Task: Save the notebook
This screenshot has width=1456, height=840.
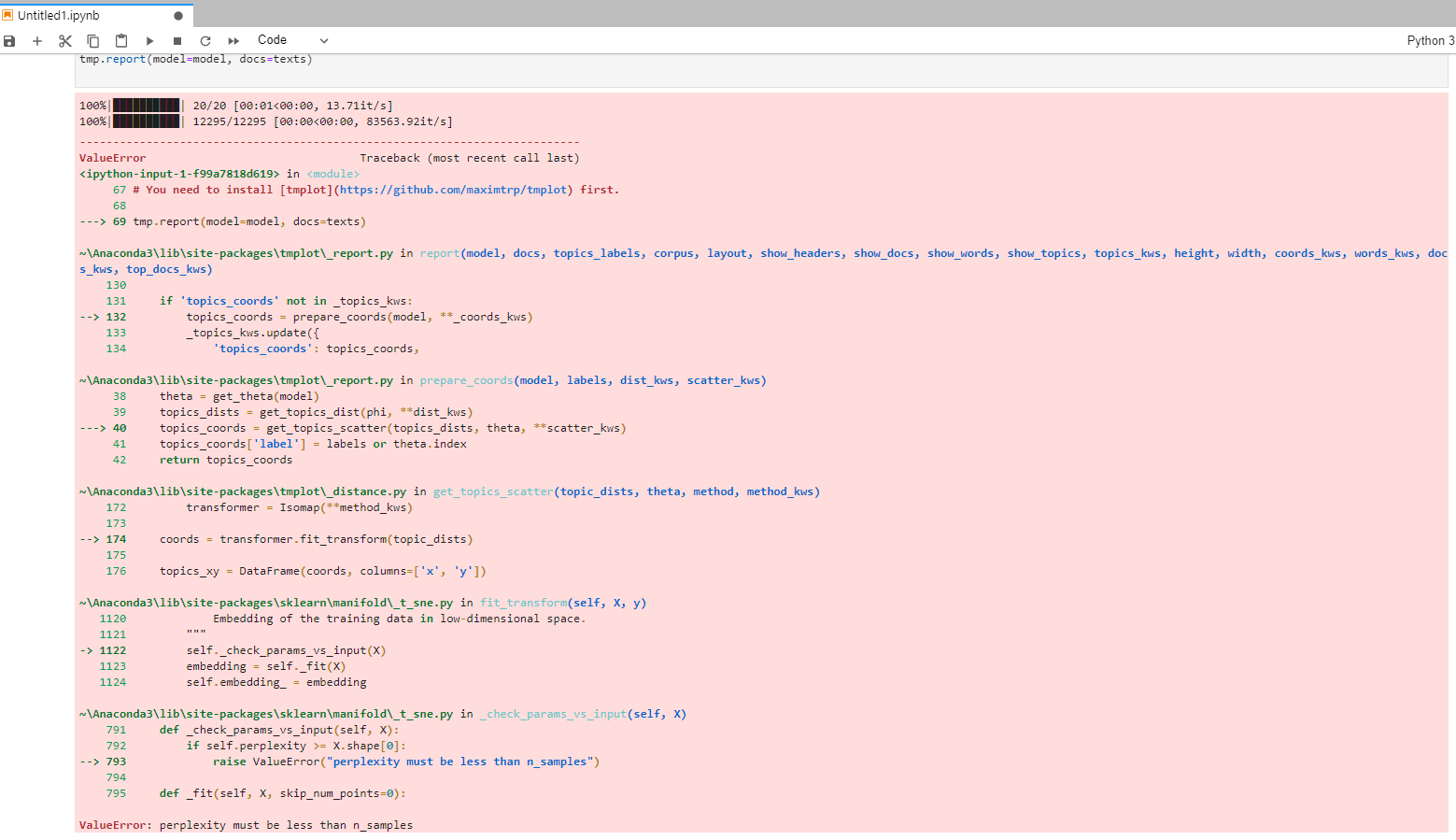Action: (10, 40)
